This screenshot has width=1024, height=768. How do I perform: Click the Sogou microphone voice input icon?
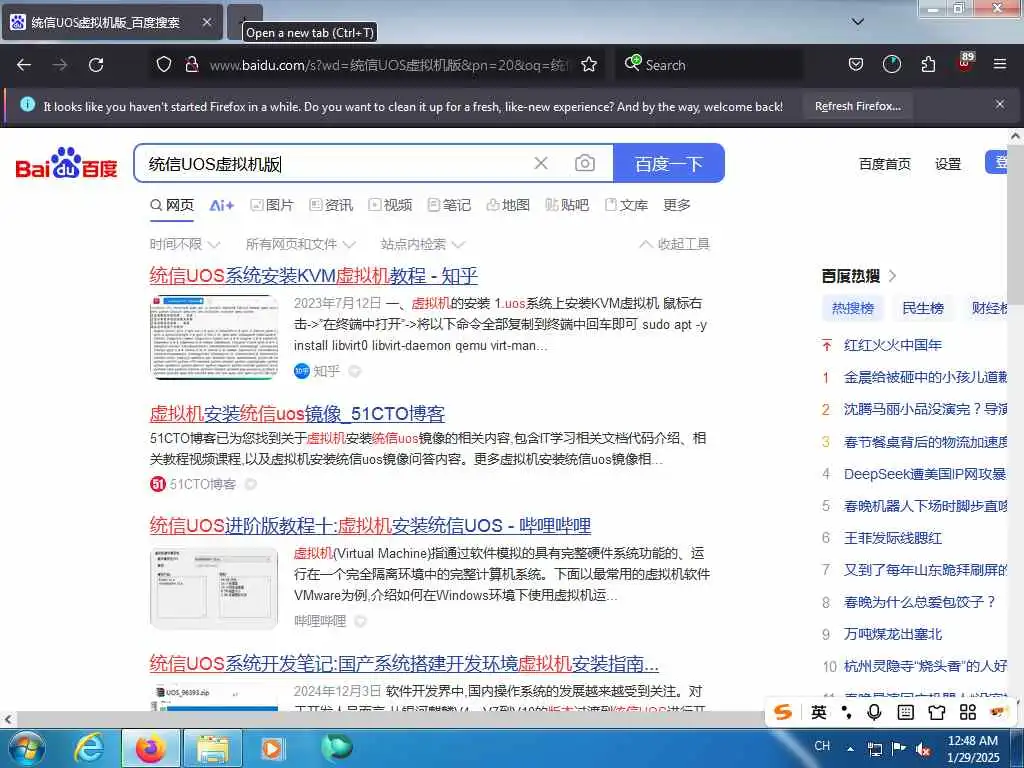(x=874, y=712)
